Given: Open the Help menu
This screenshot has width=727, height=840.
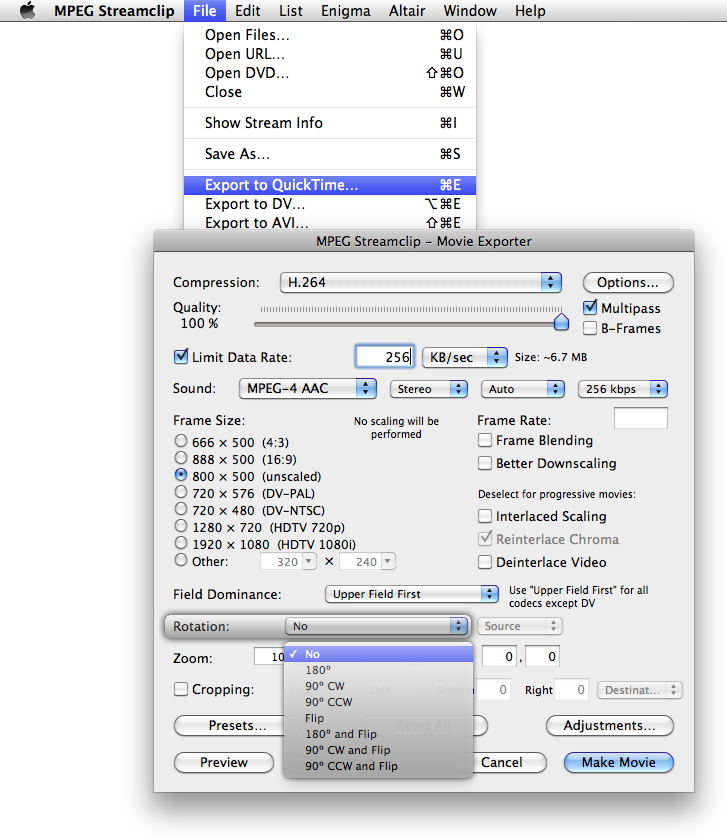Looking at the screenshot, I should click(x=530, y=11).
